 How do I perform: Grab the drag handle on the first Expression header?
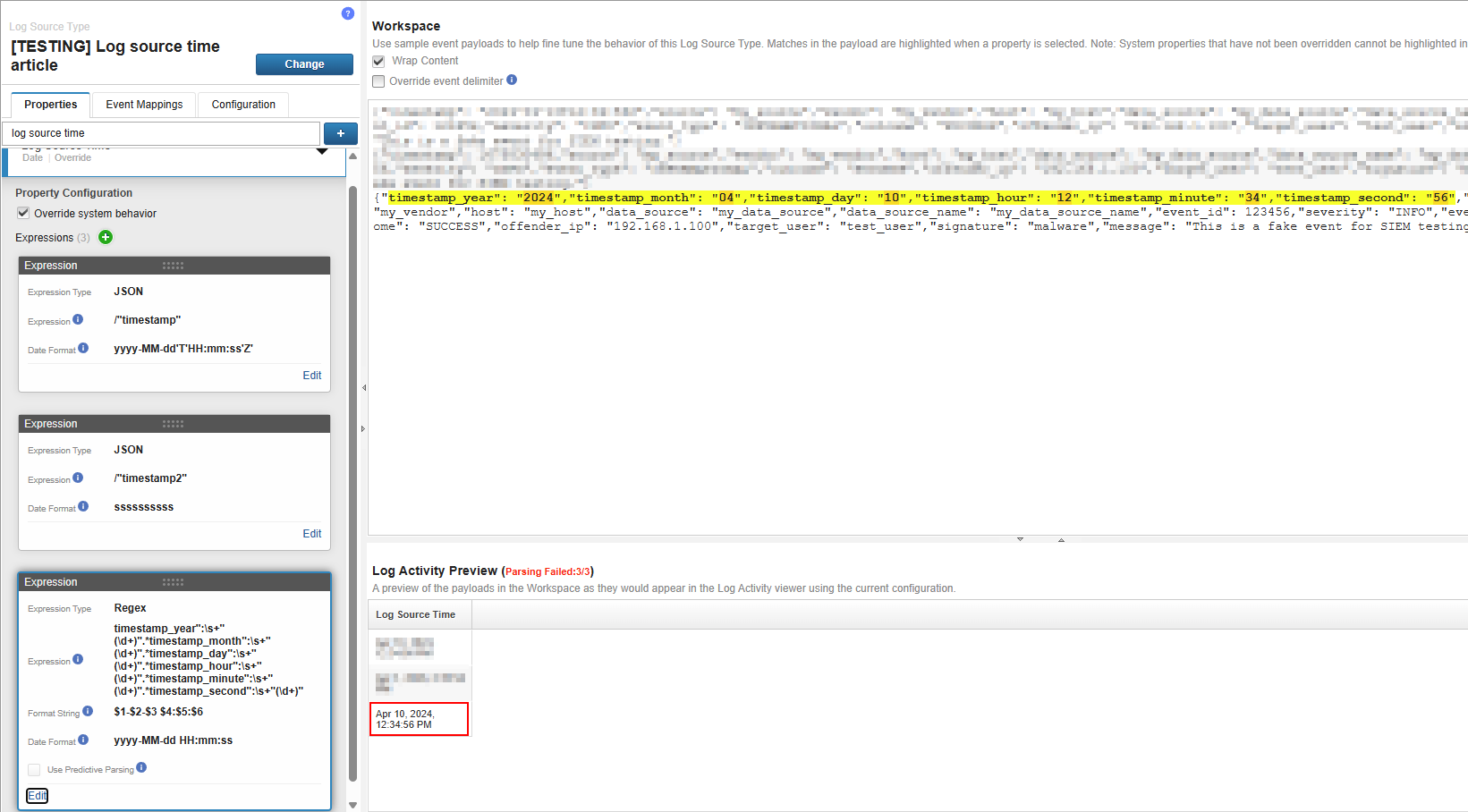coord(173,266)
